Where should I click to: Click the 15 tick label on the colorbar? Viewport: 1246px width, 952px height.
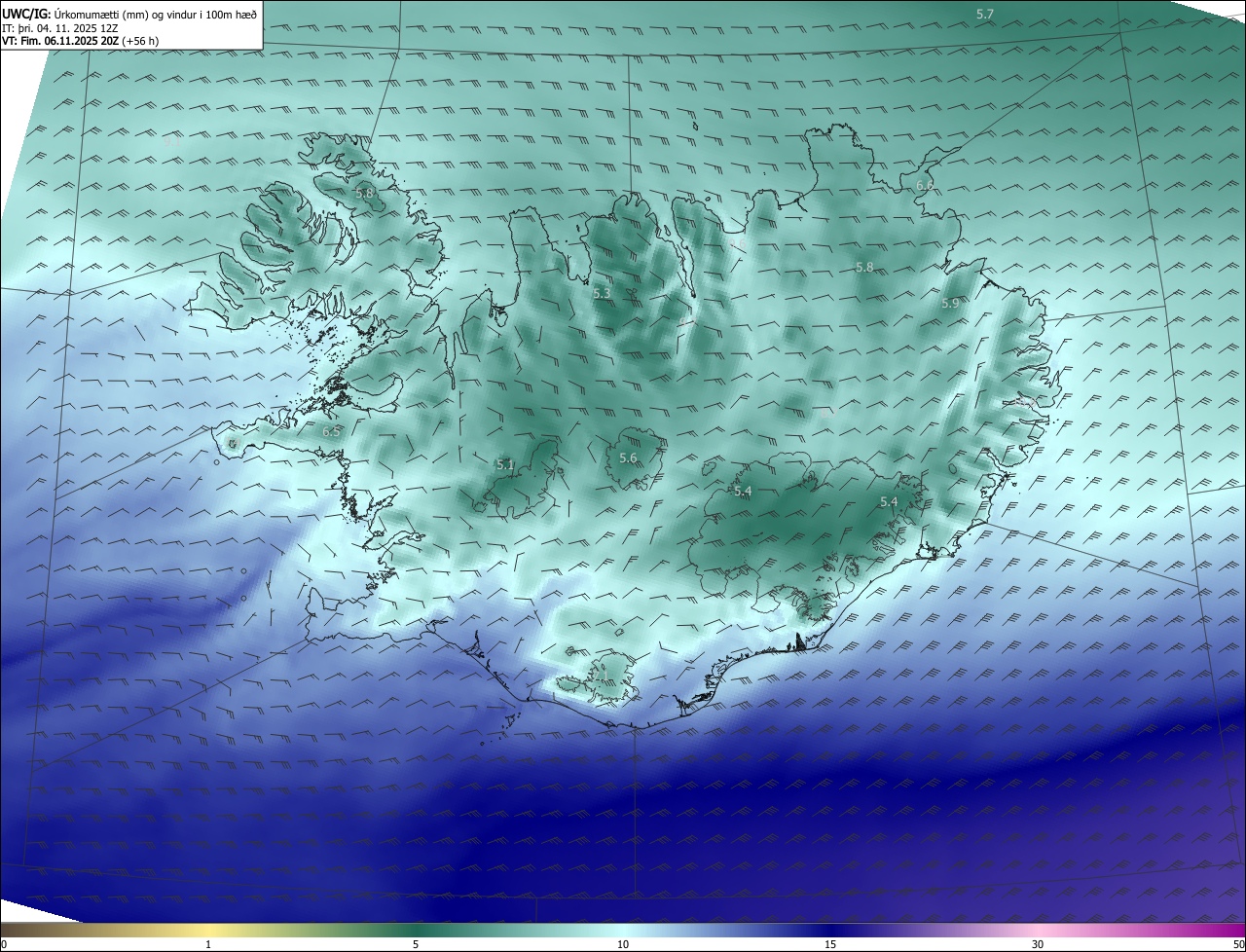(830, 945)
